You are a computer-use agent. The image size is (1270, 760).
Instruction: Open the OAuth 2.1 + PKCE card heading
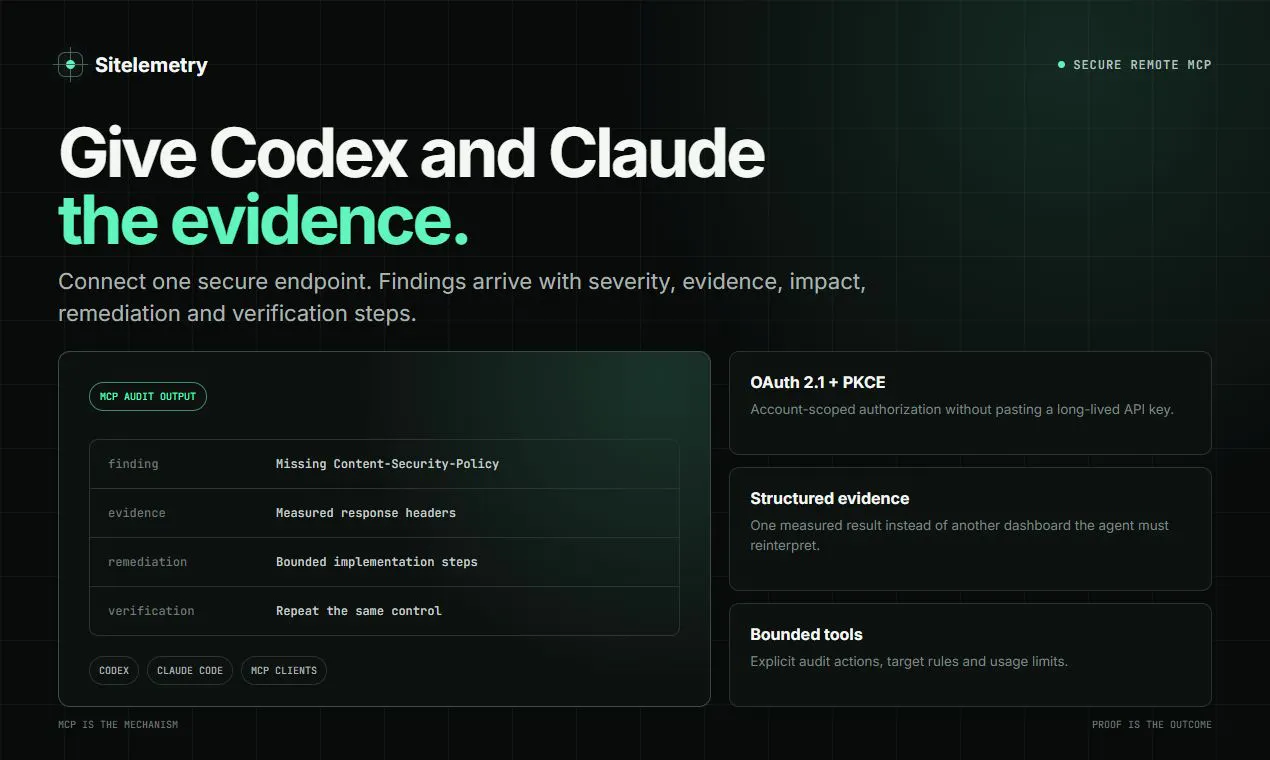[818, 382]
